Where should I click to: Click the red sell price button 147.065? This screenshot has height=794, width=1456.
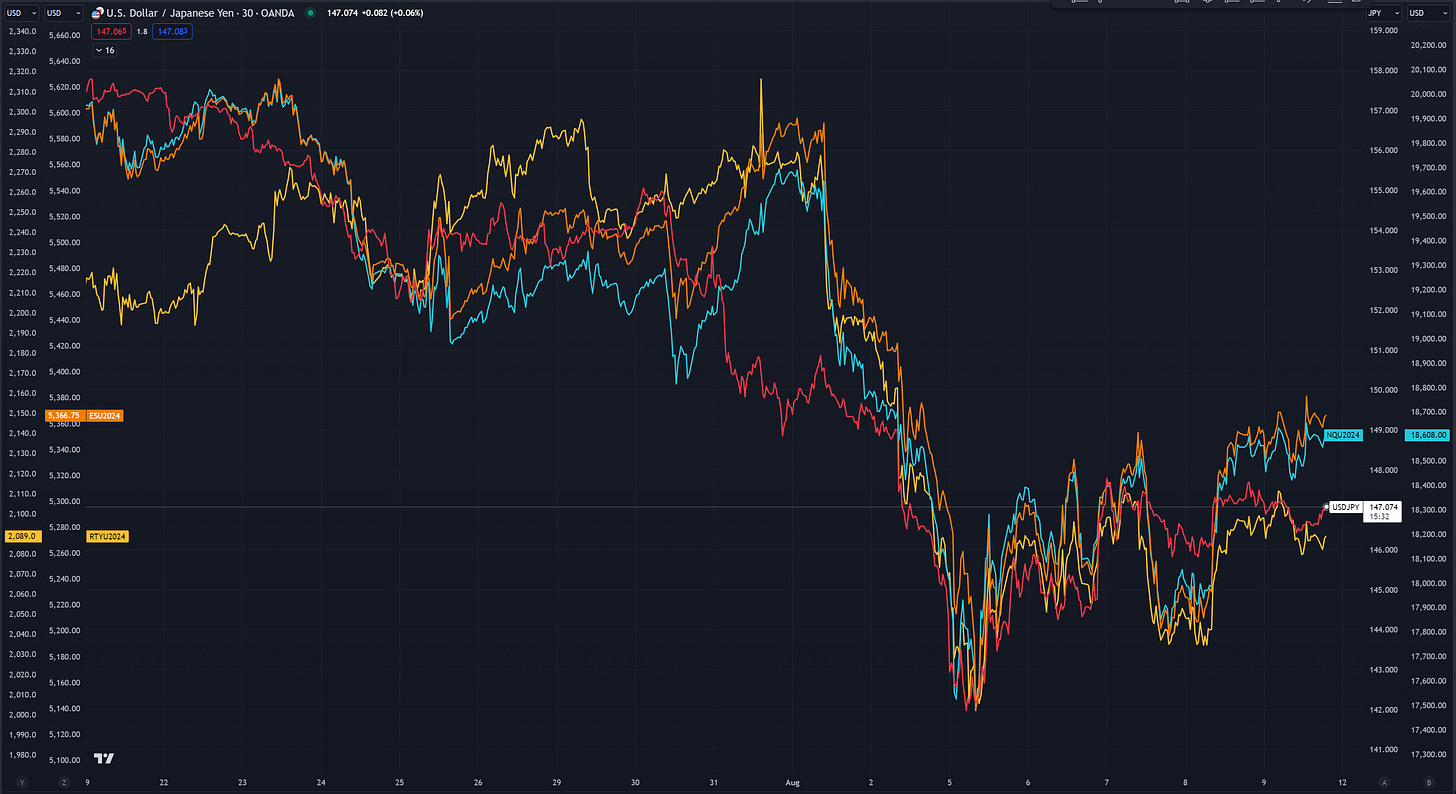[109, 32]
